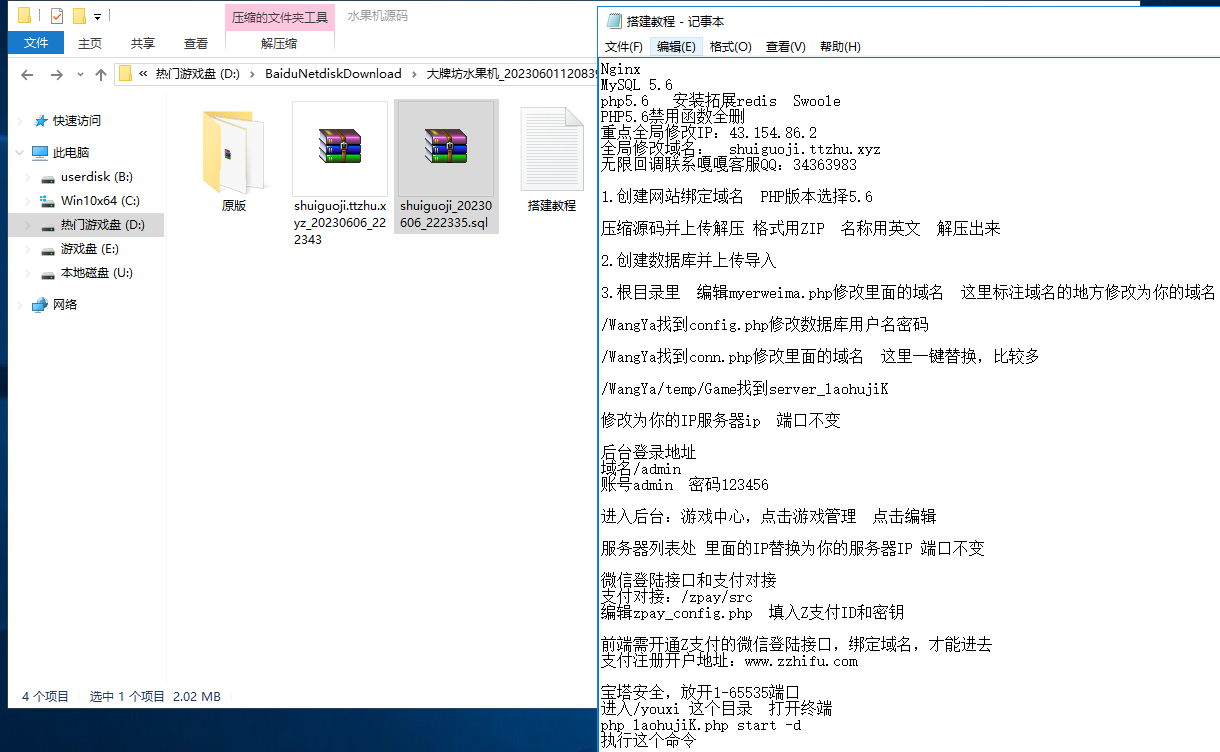Open recent locations dropdown arrow
Image resolution: width=1220 pixels, height=752 pixels.
point(80,74)
